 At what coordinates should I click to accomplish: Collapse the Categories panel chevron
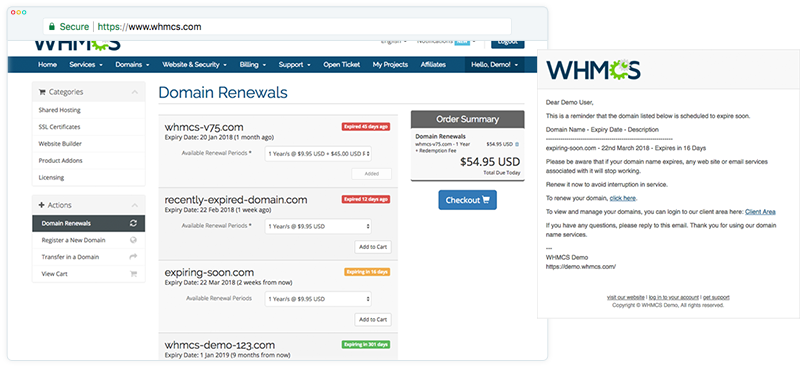(135, 92)
